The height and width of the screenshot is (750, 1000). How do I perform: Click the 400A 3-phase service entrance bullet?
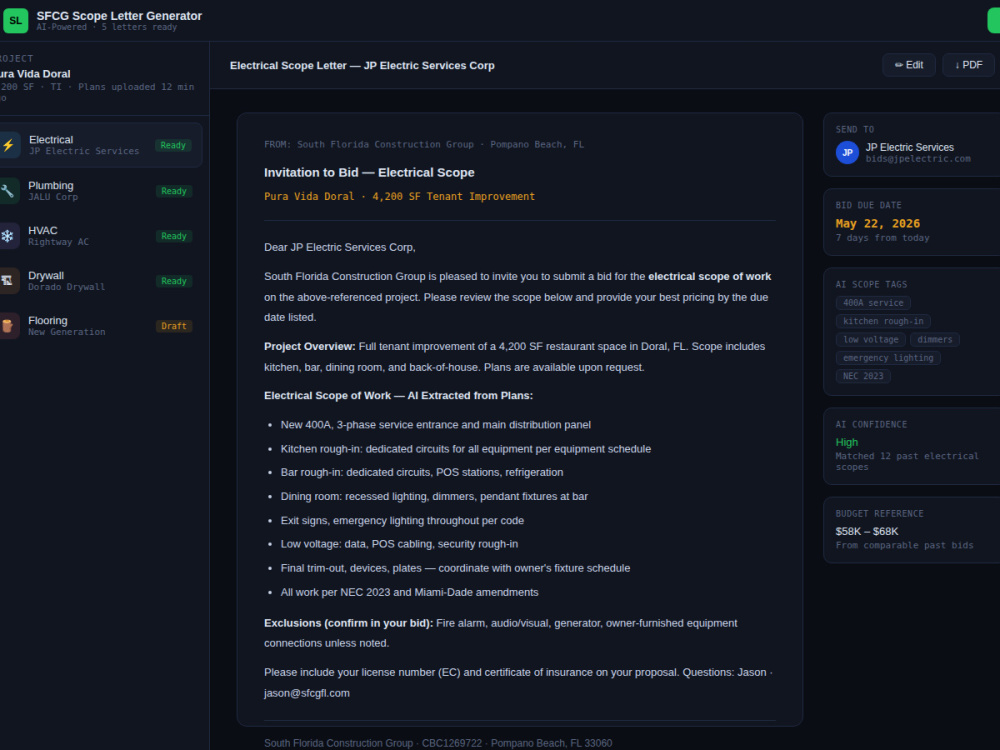[436, 425]
